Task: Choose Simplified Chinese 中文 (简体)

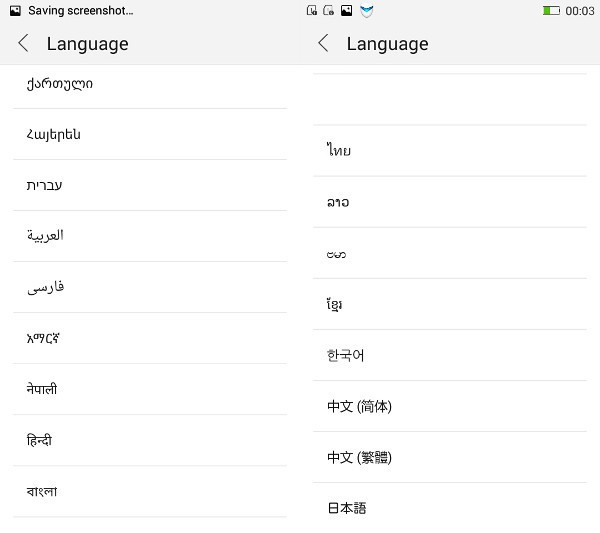Action: [359, 406]
